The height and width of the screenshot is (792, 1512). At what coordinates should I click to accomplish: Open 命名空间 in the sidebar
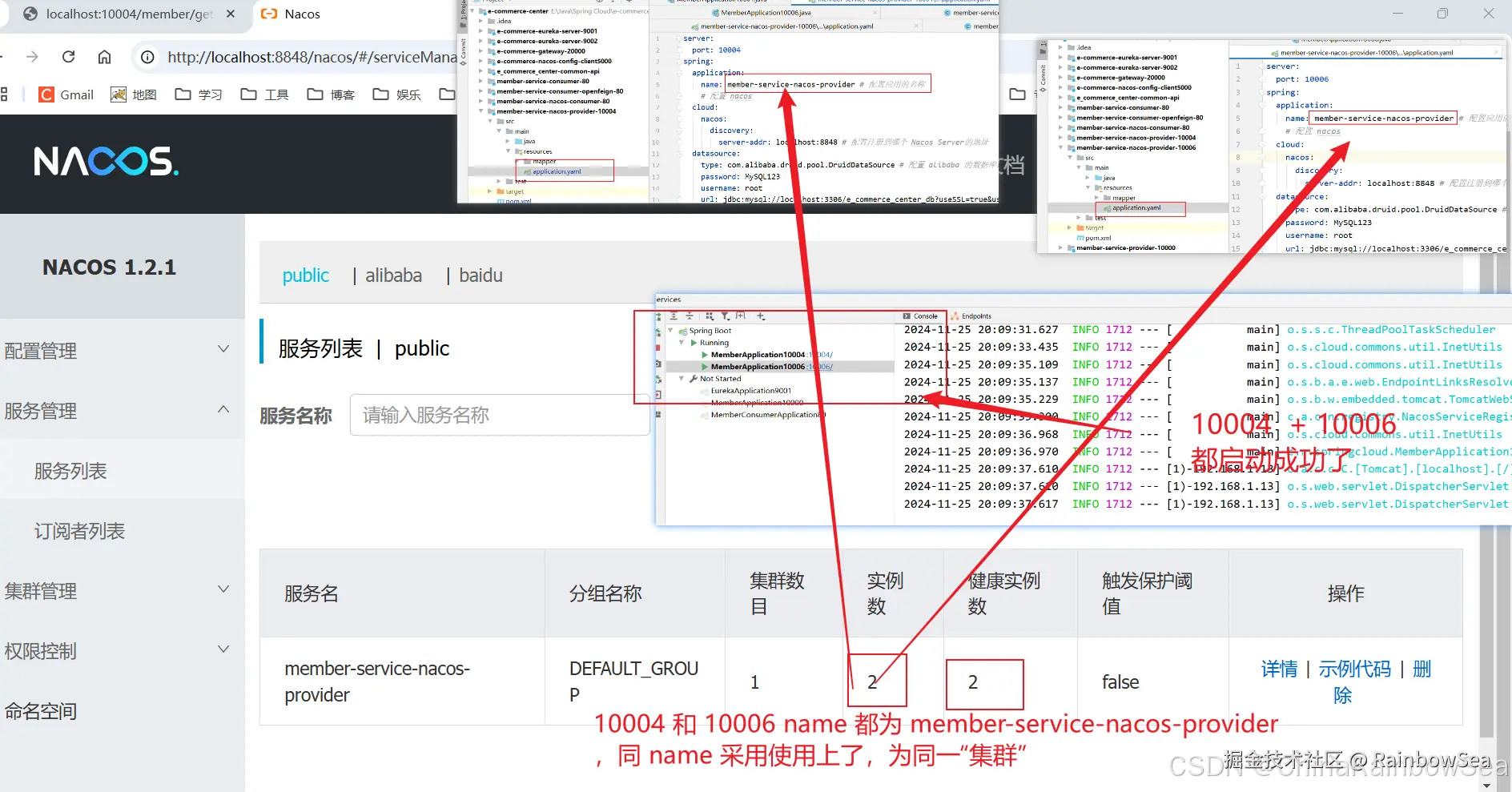click(x=41, y=711)
